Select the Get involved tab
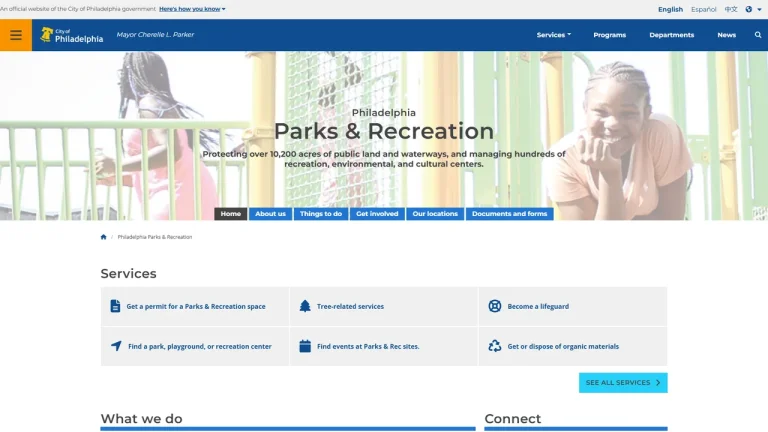Viewport: 768px width, 432px height. click(x=377, y=214)
